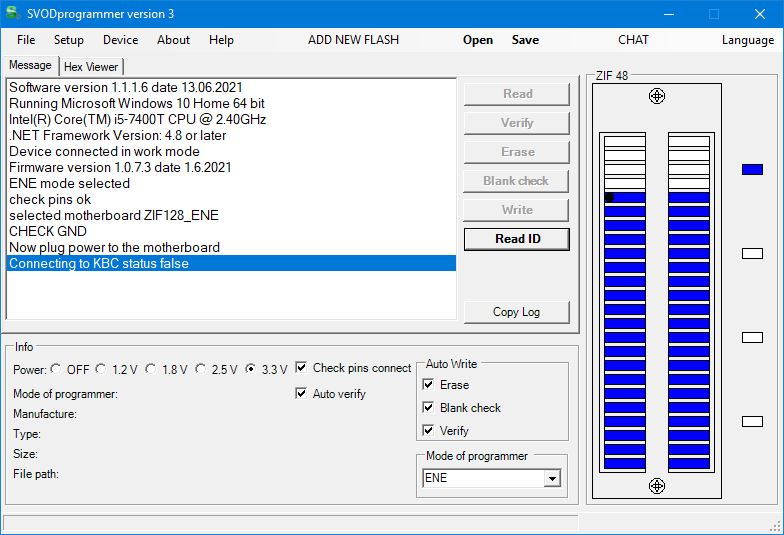Open the About menu
The height and width of the screenshot is (535, 784).
click(174, 40)
